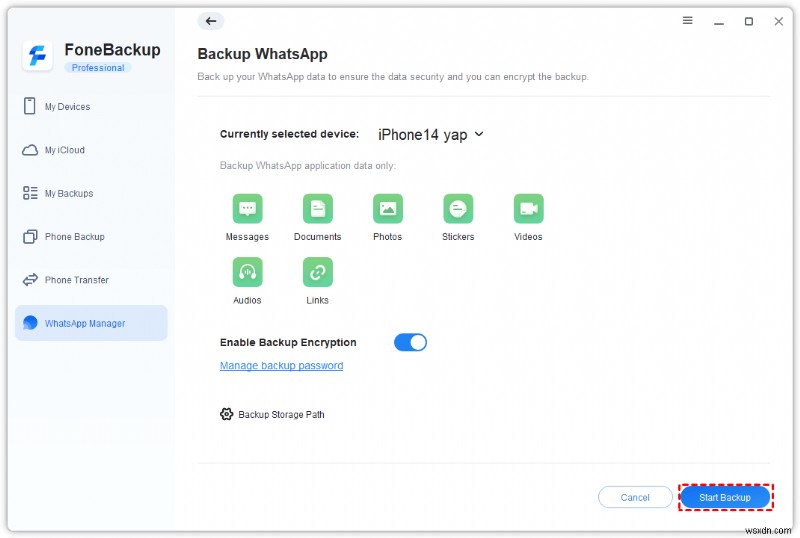800x538 pixels.
Task: Select the Messages data type icon
Action: pyautogui.click(x=247, y=208)
